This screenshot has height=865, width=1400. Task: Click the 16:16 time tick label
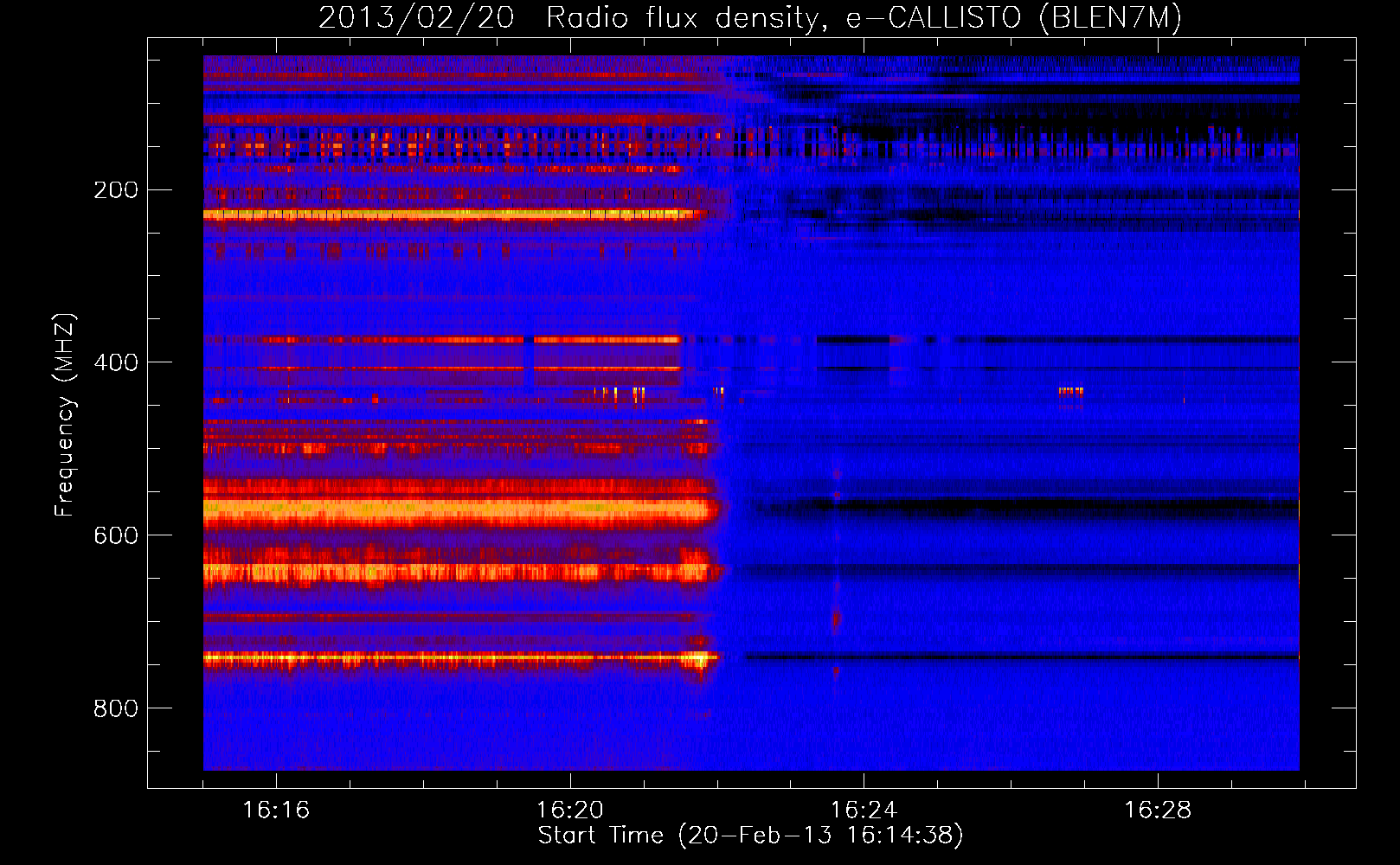(276, 811)
